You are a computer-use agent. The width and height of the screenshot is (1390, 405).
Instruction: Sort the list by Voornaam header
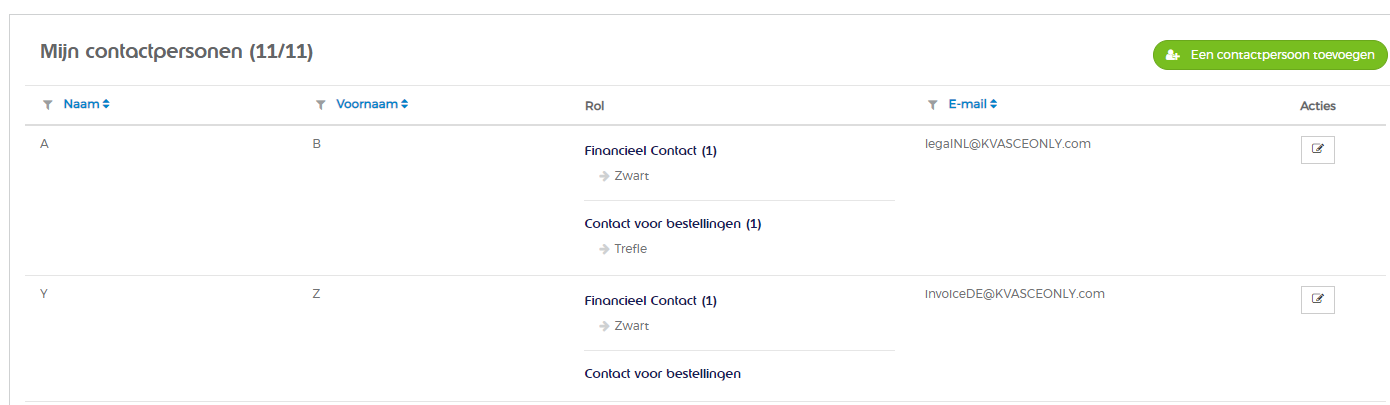(x=367, y=104)
